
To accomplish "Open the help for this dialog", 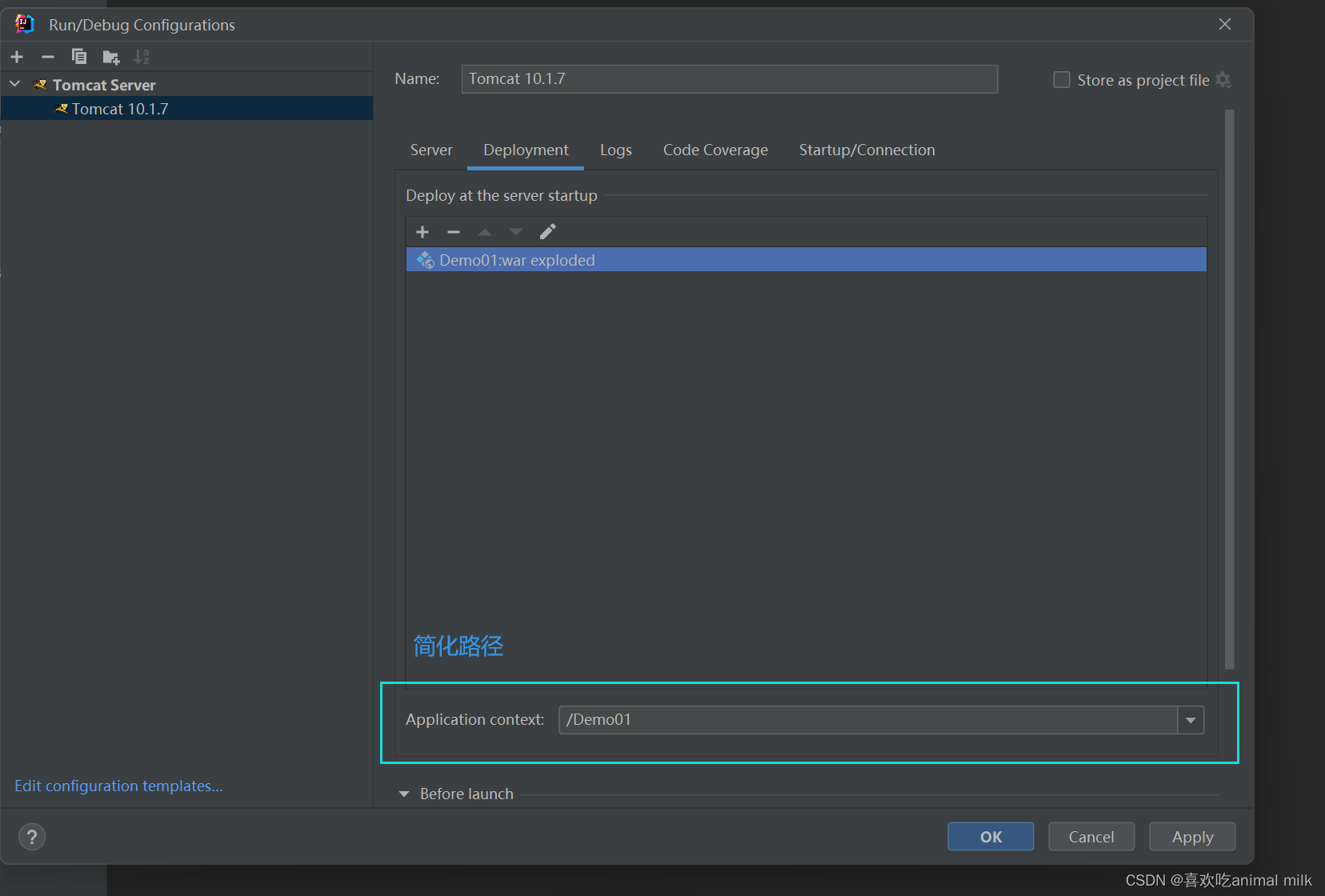I will pyautogui.click(x=31, y=836).
